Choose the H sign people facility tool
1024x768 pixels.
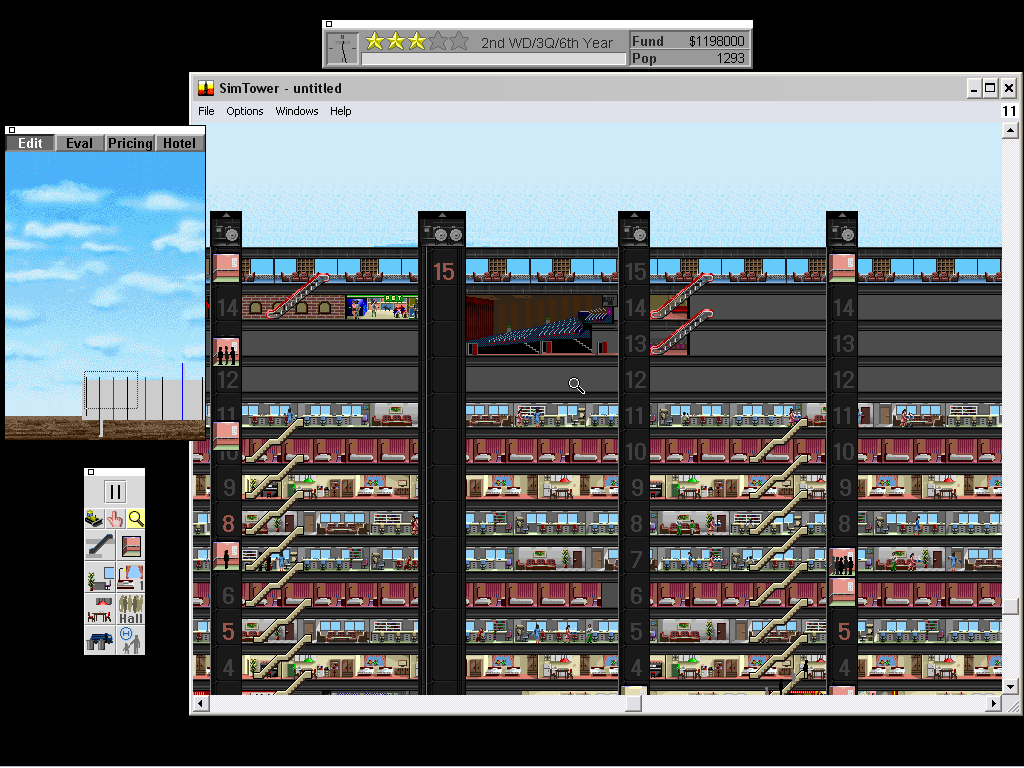pyautogui.click(x=131, y=639)
